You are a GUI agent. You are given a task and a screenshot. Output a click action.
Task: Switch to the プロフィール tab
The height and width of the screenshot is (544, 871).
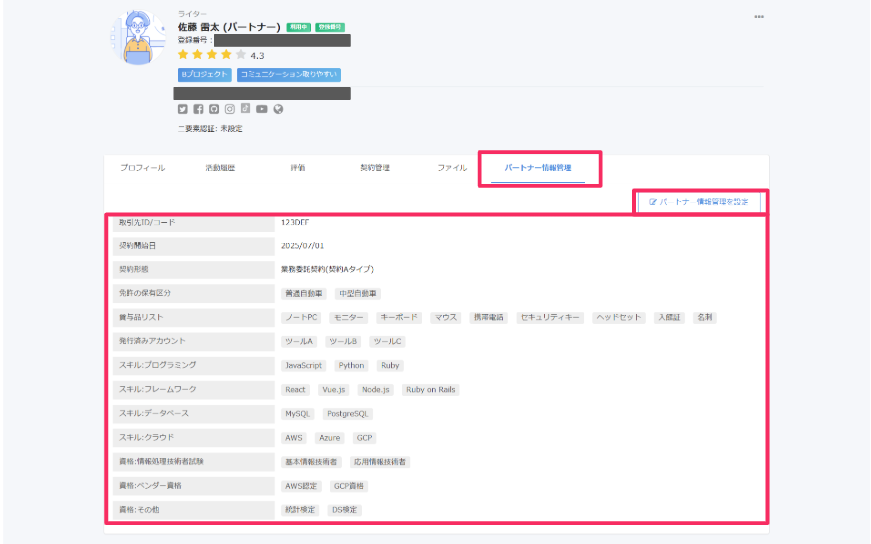pyautogui.click(x=143, y=168)
